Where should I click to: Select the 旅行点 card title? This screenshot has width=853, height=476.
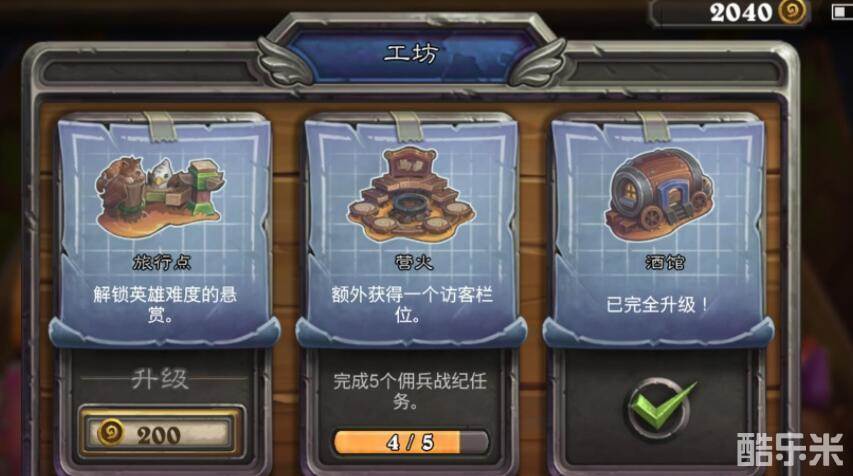[162, 262]
